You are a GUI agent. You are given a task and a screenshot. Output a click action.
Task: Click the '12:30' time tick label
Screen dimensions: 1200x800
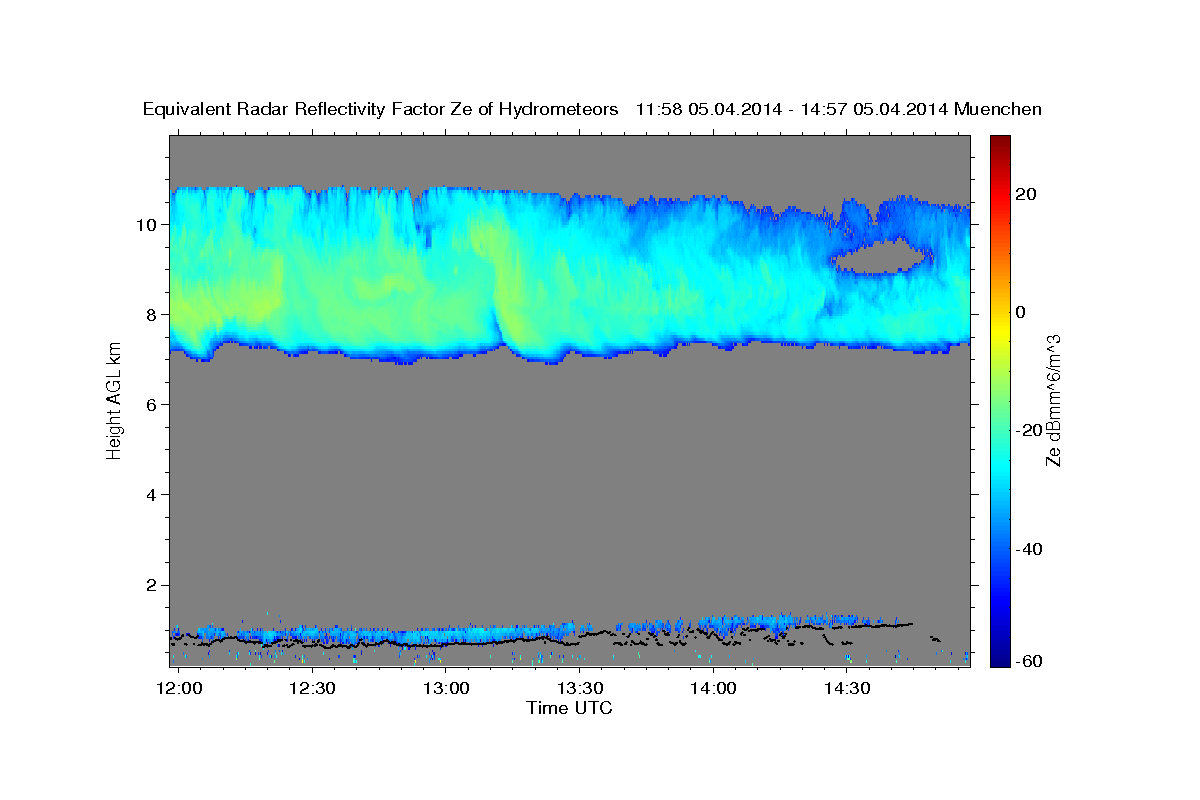pyautogui.click(x=312, y=689)
